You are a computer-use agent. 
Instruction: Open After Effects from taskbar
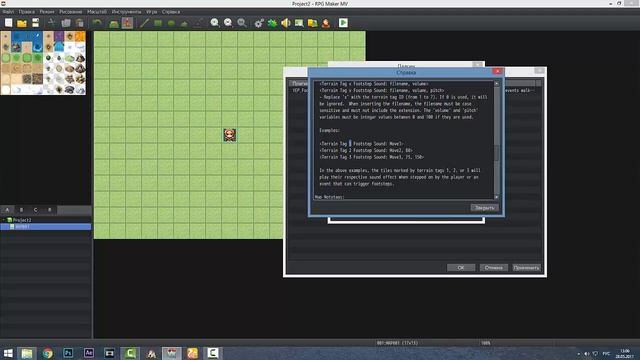pyautogui.click(x=89, y=353)
